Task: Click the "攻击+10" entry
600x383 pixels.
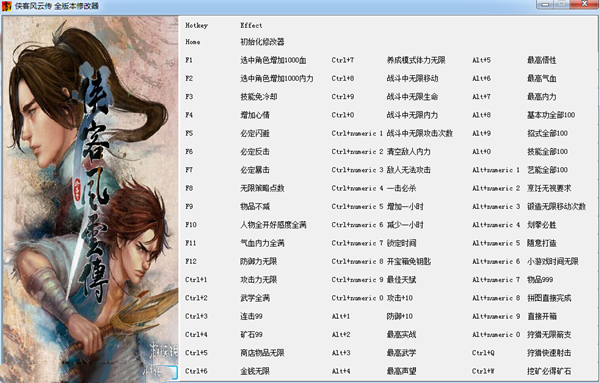Action: point(400,298)
